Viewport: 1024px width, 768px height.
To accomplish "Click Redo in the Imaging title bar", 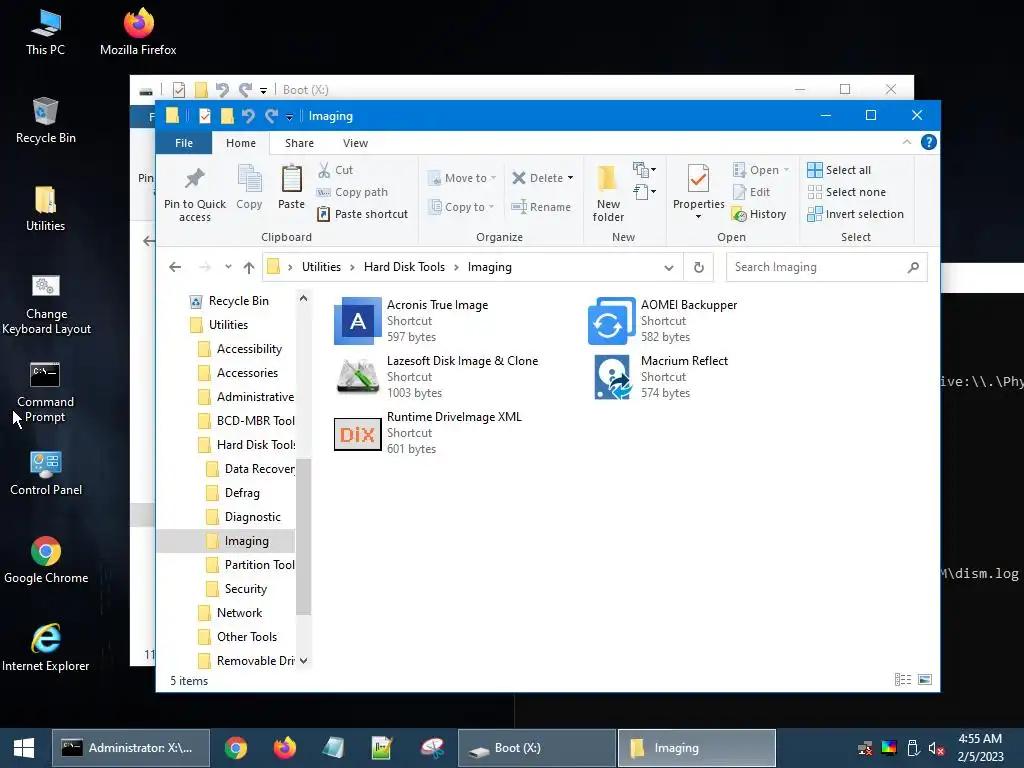I will click(271, 116).
